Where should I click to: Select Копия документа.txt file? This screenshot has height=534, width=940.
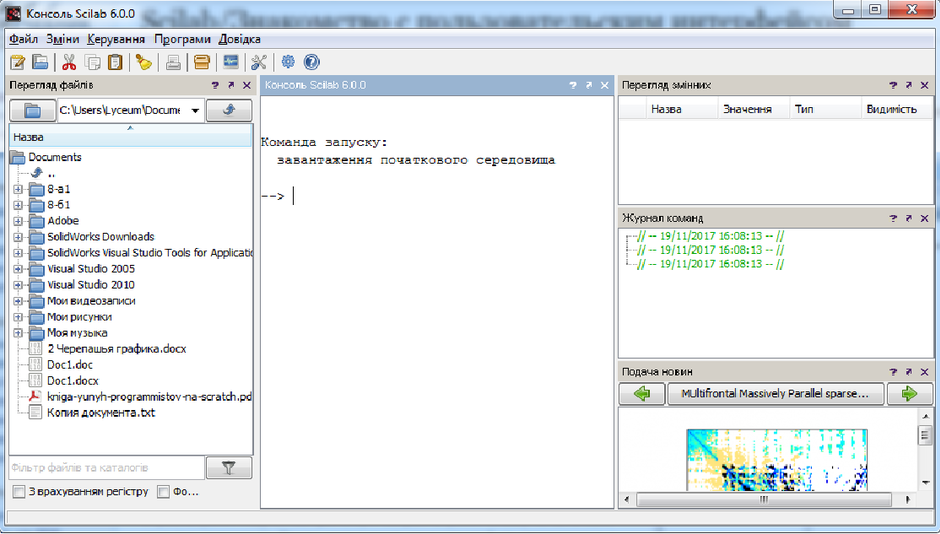click(x=101, y=413)
